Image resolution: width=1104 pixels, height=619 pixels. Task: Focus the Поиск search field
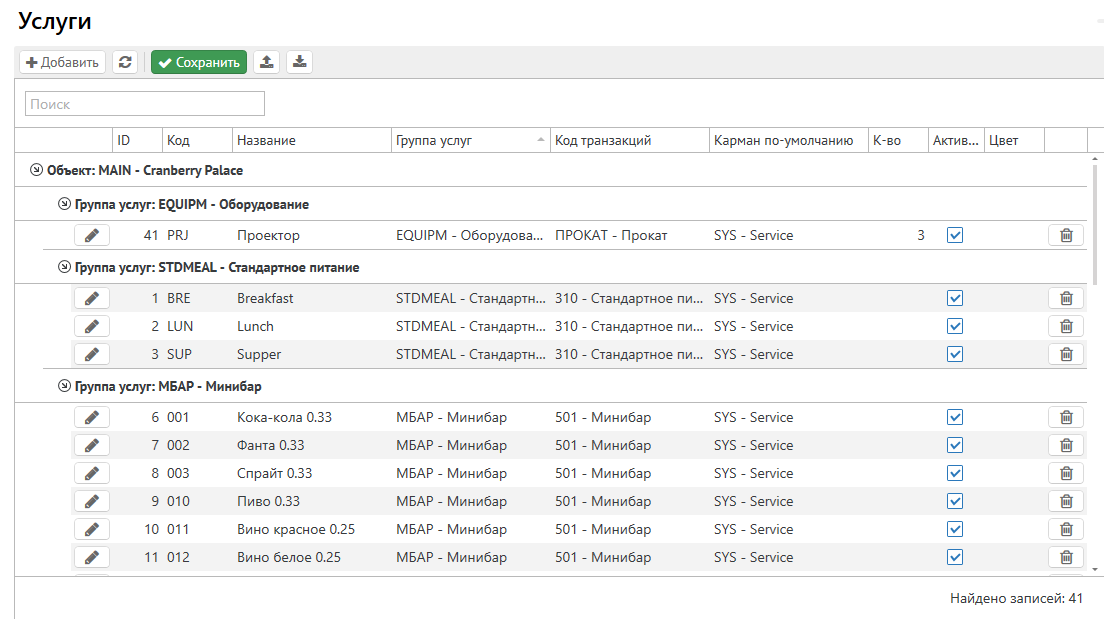(x=145, y=104)
